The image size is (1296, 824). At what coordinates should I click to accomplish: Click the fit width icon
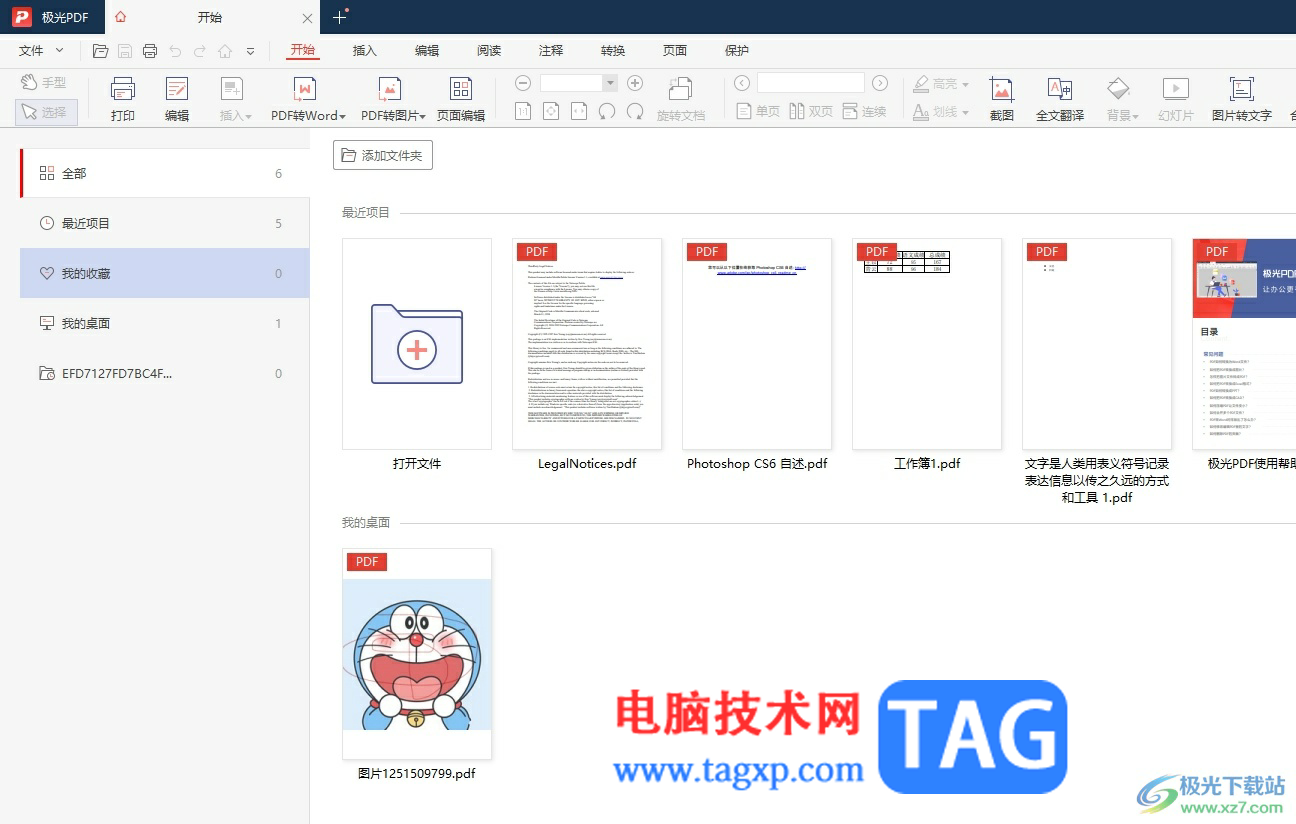(579, 111)
